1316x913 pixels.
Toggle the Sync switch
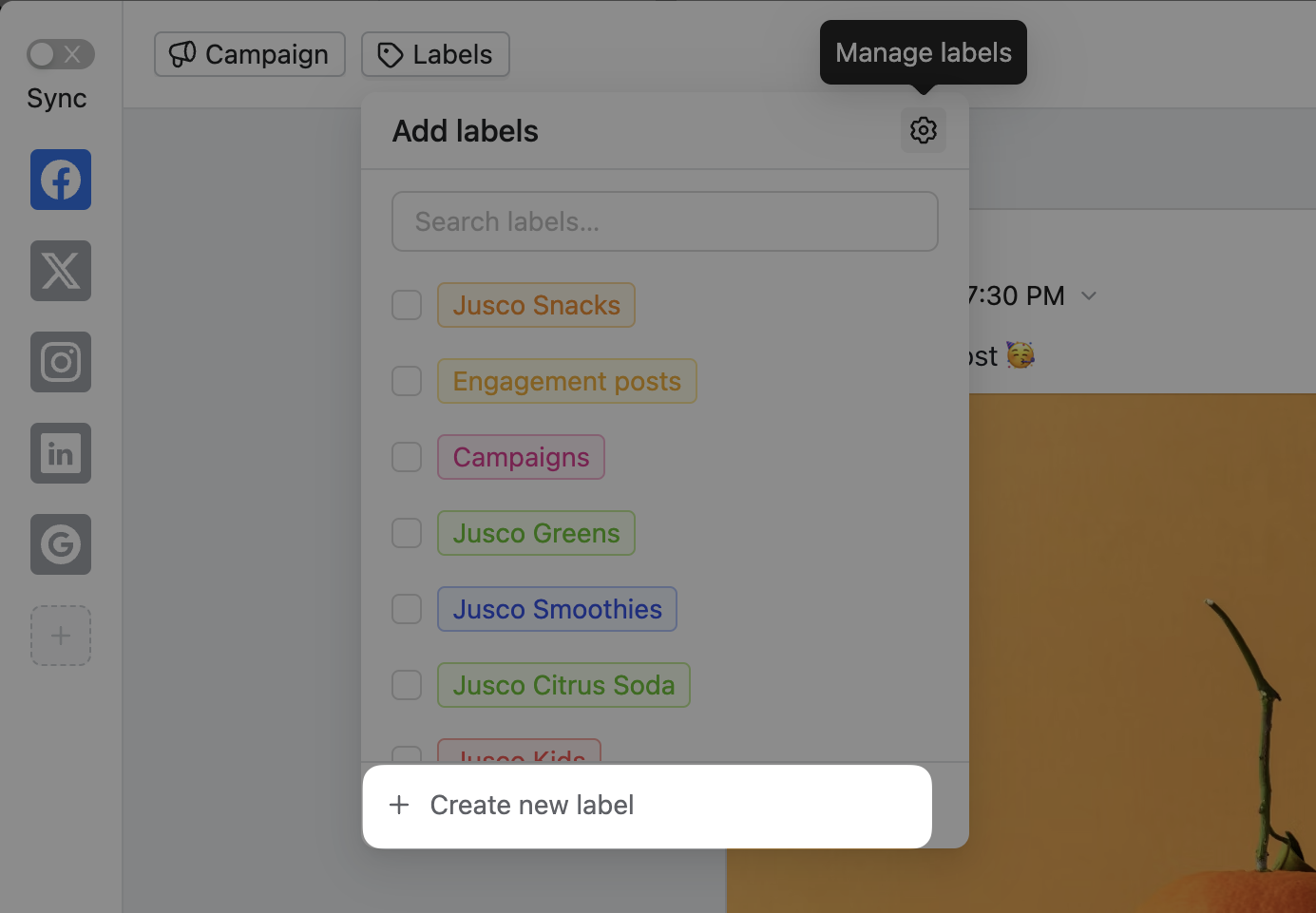pos(60,54)
